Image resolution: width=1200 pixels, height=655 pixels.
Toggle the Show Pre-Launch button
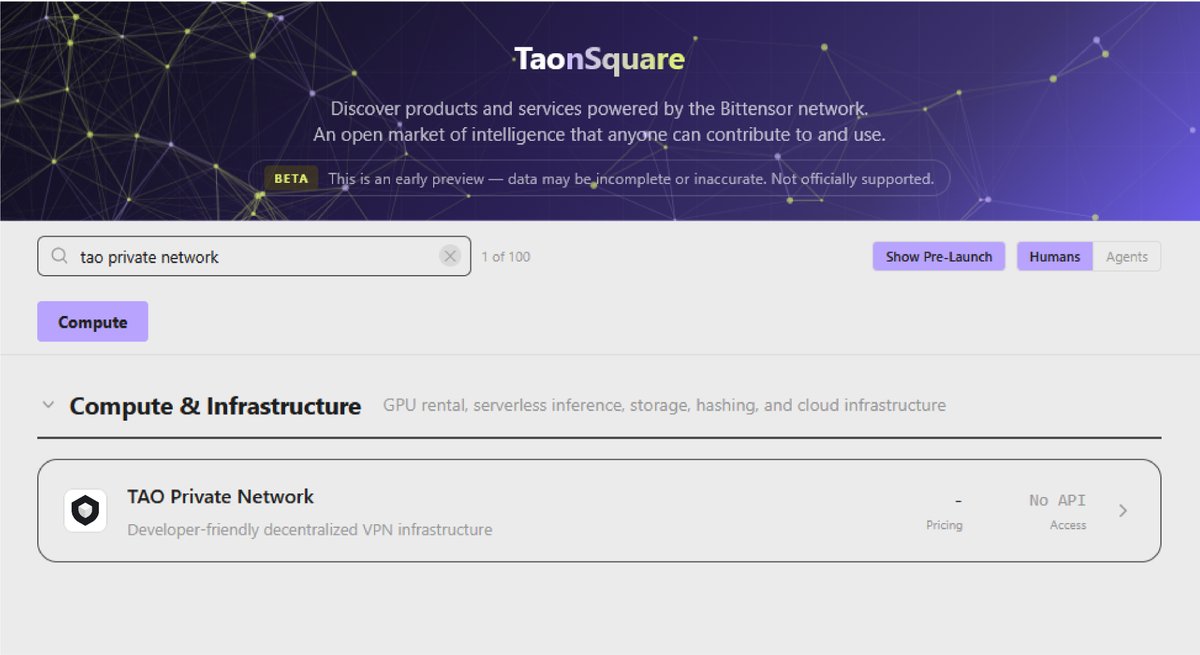click(939, 256)
